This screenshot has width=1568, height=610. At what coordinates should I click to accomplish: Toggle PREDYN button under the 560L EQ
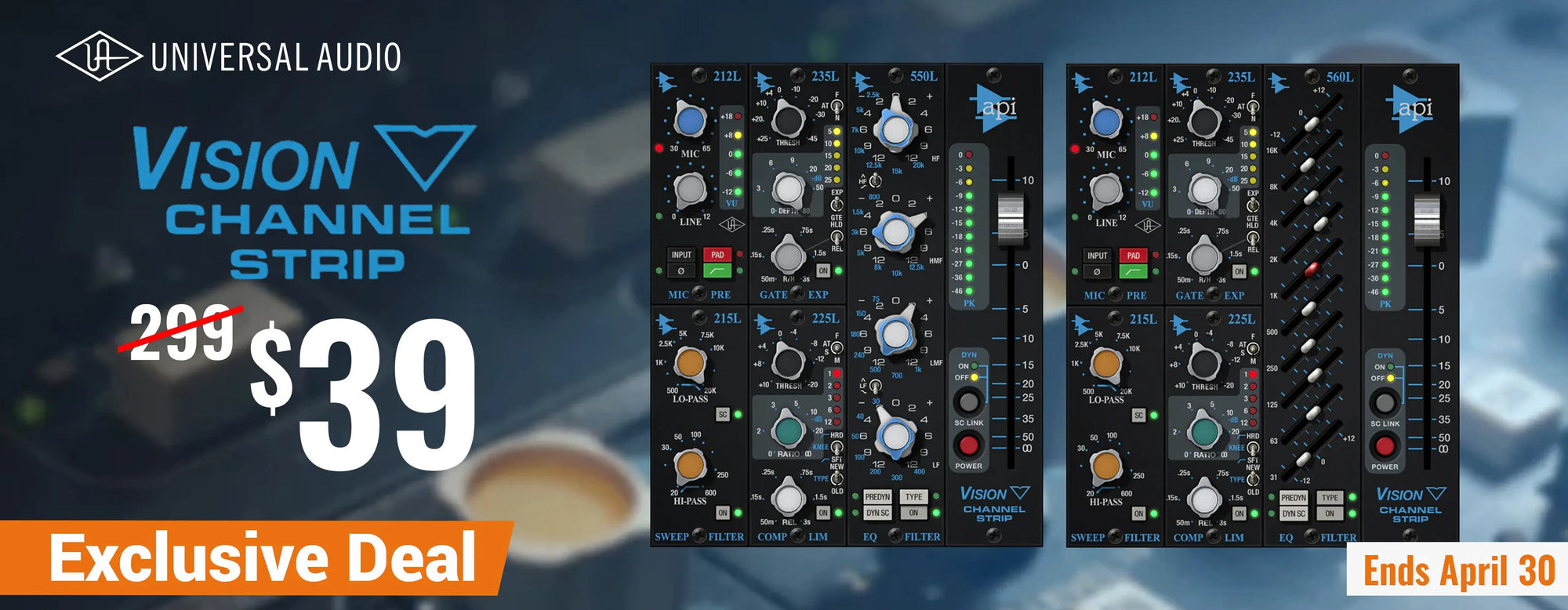tap(1294, 498)
